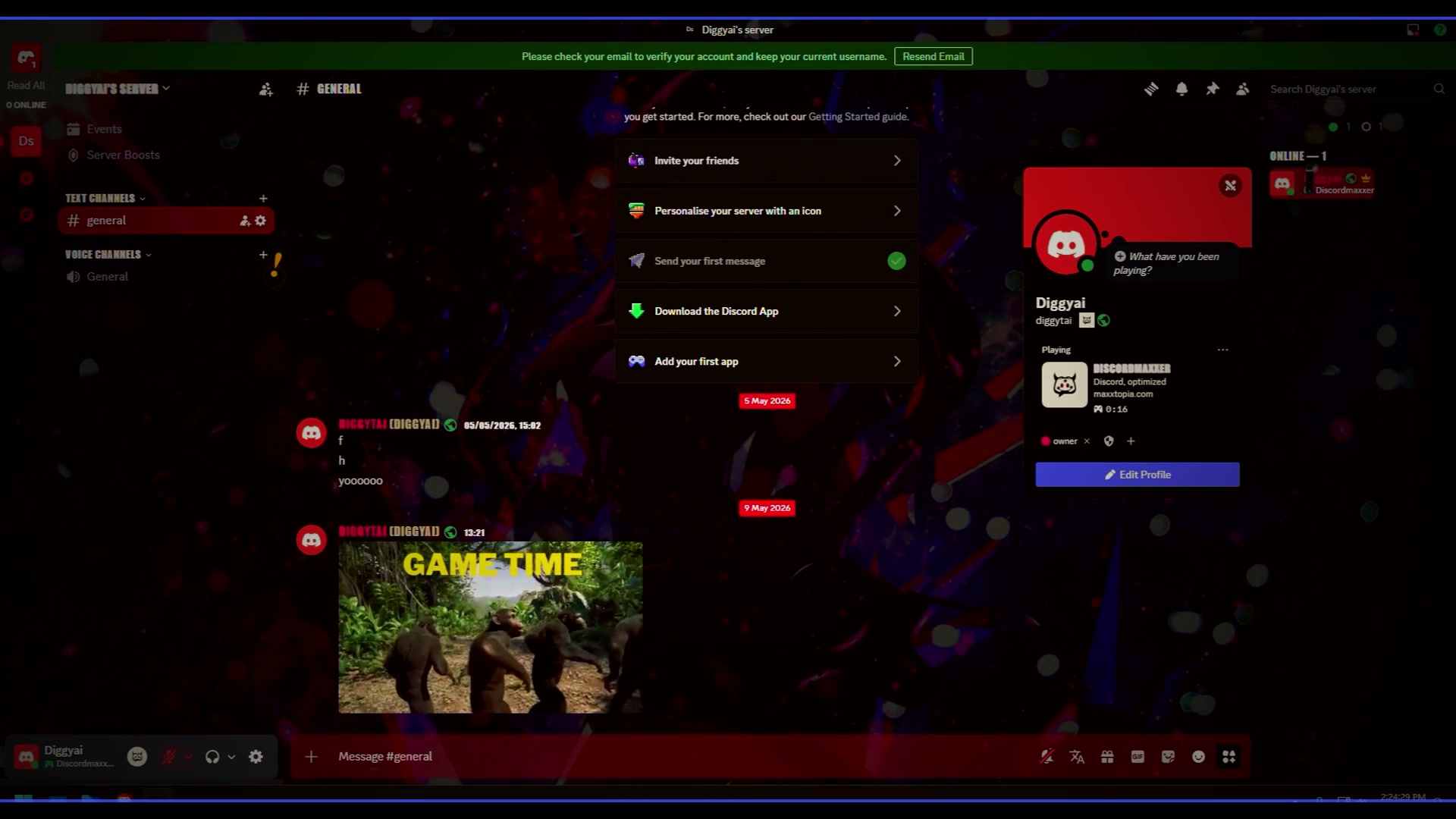Toggle headphones deafen

[x=212, y=757]
